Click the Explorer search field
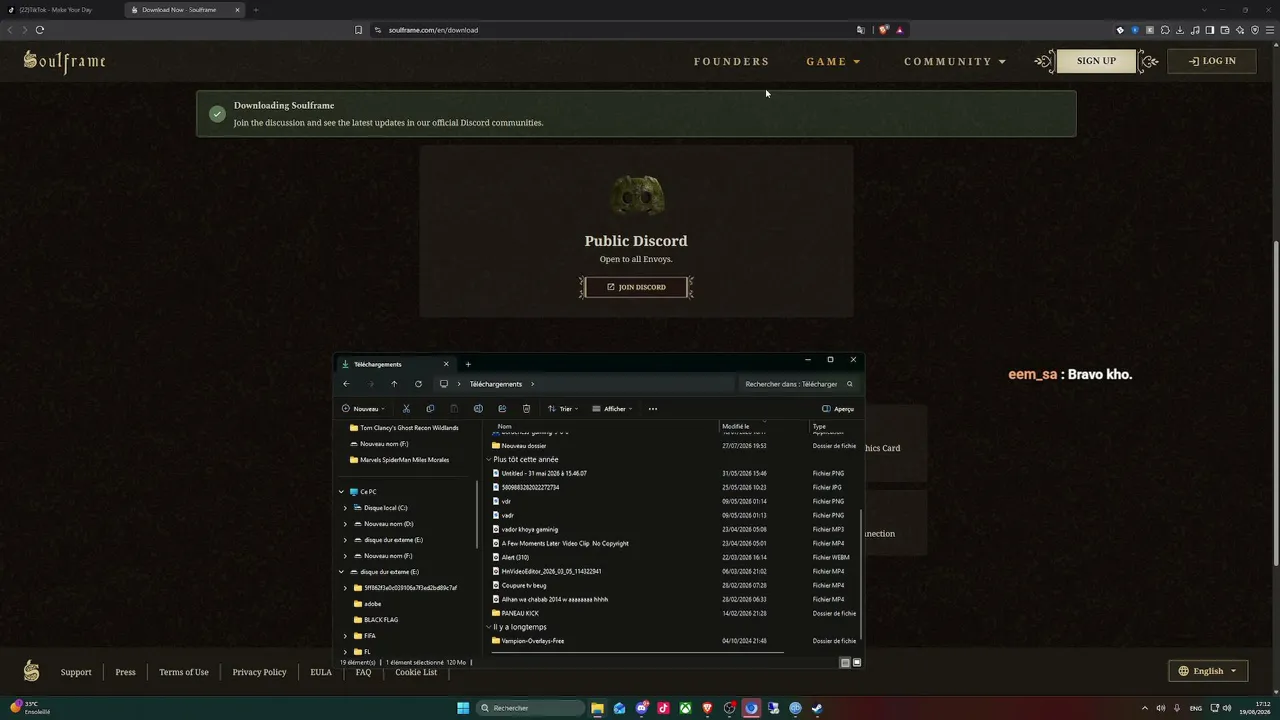This screenshot has height=720, width=1280. coord(798,384)
